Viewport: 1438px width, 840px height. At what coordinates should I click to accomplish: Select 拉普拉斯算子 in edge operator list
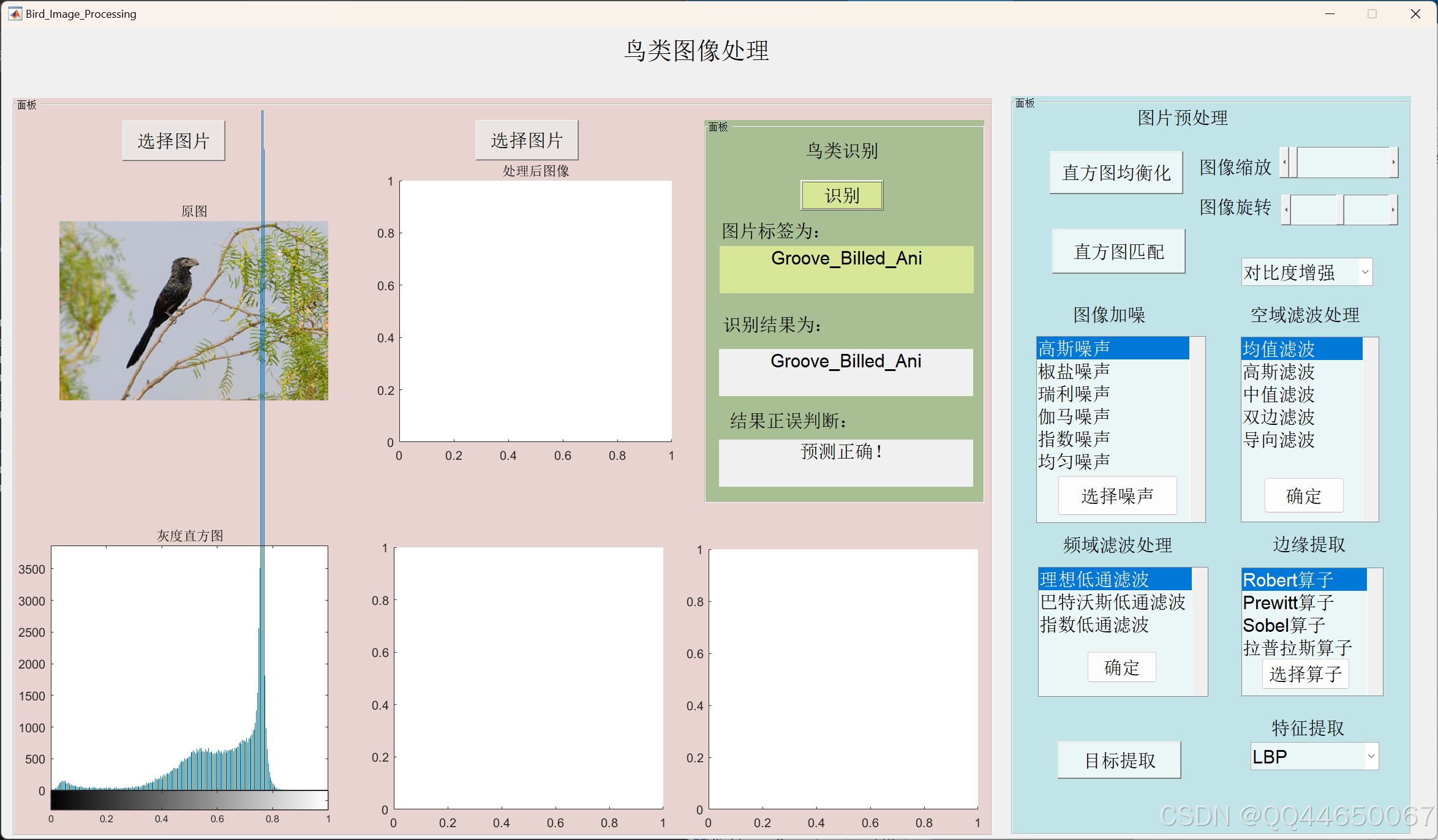coord(1297,648)
